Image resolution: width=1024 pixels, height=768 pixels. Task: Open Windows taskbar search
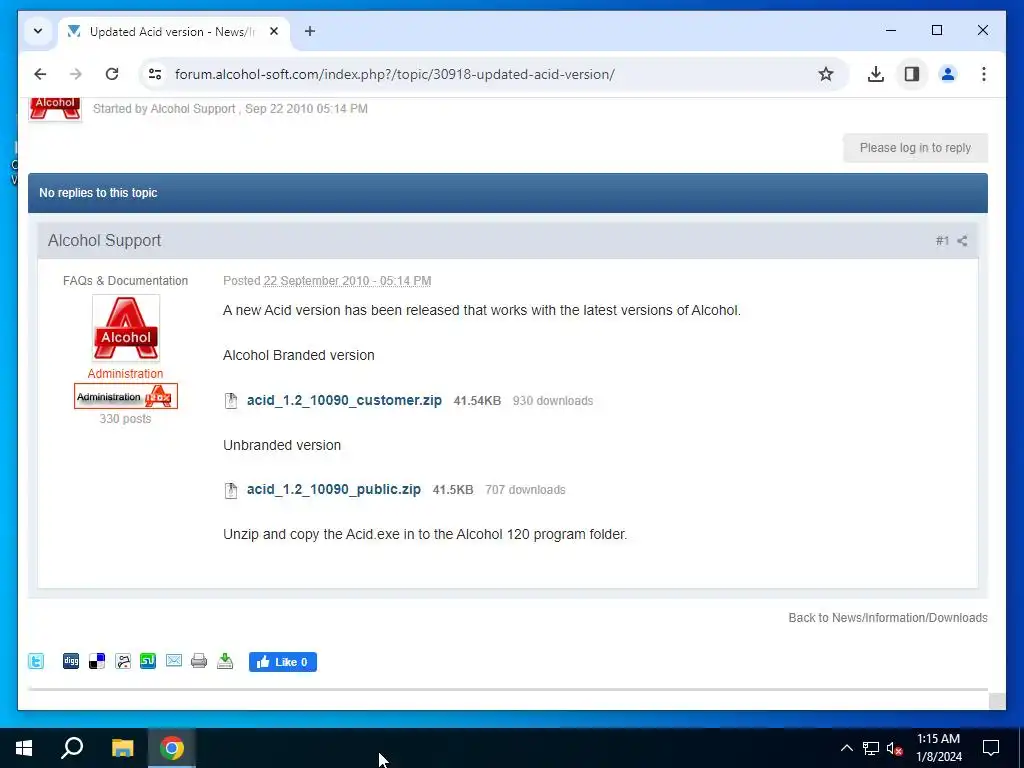point(72,748)
